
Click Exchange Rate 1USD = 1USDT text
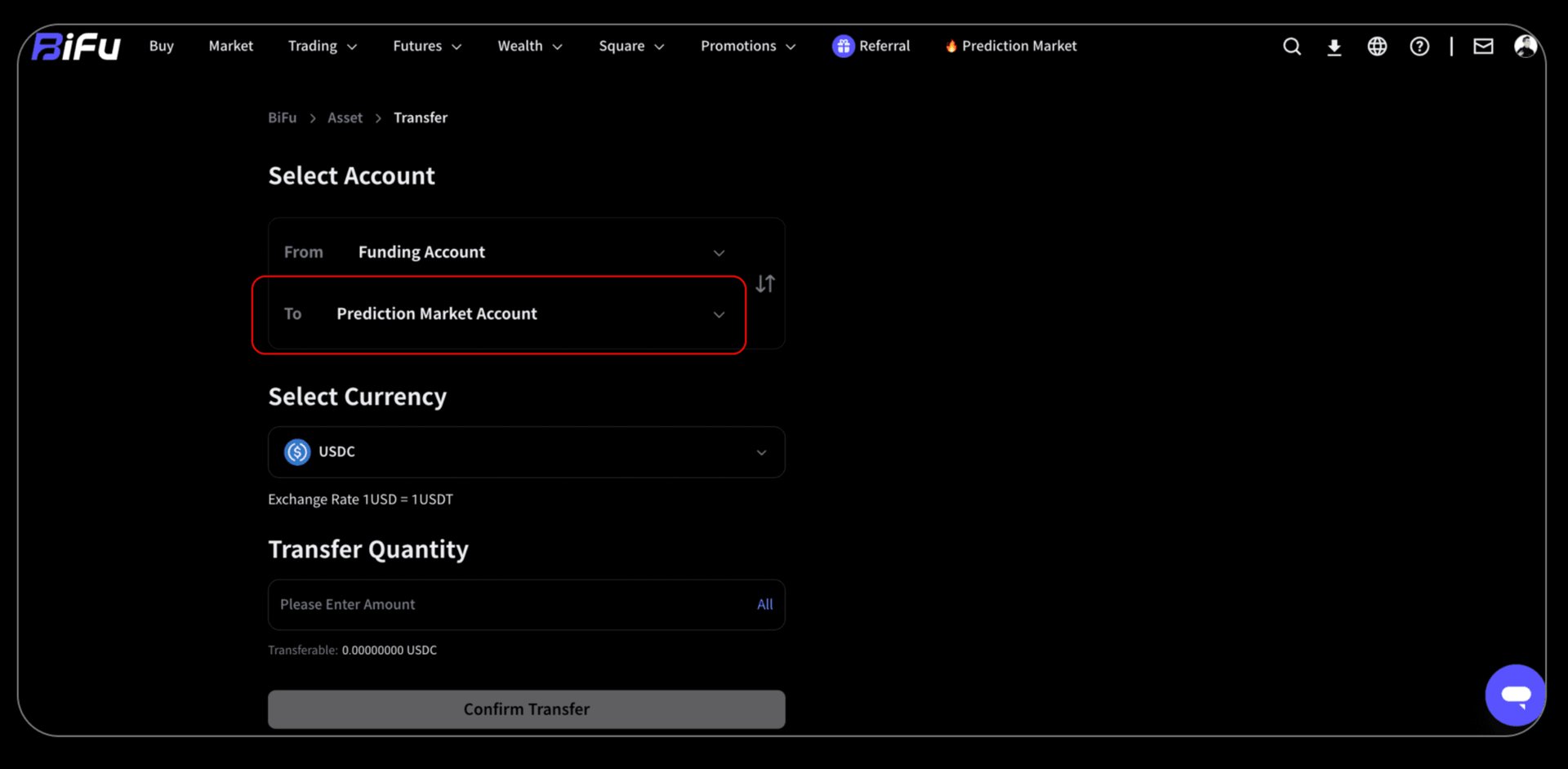360,500
